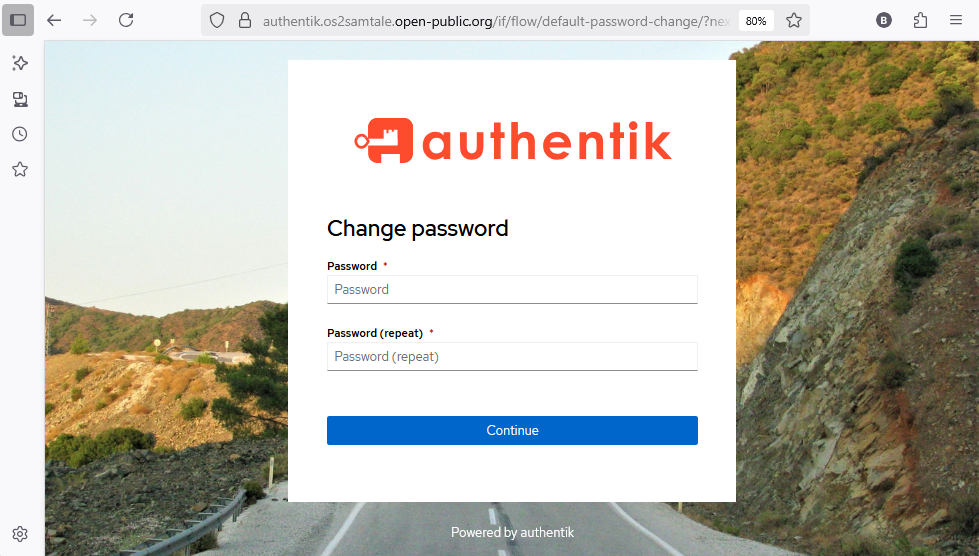Click the forward navigation arrow

[x=90, y=21]
